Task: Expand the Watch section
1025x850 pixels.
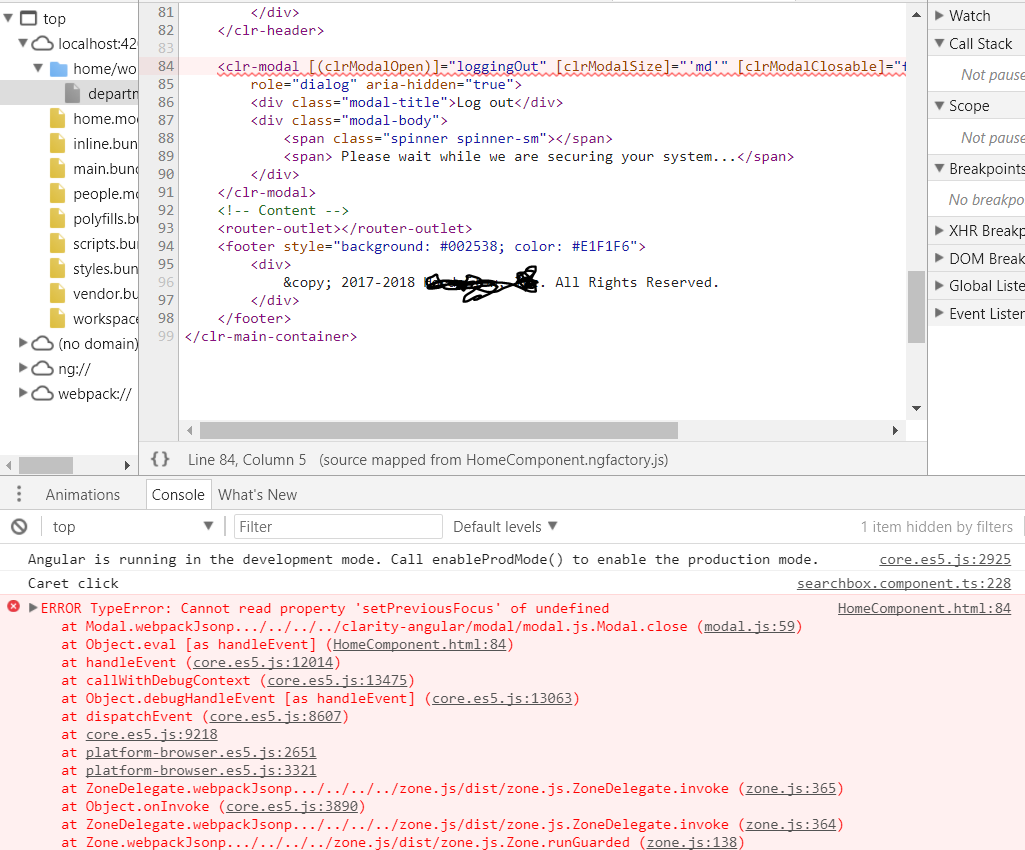Action: (939, 15)
